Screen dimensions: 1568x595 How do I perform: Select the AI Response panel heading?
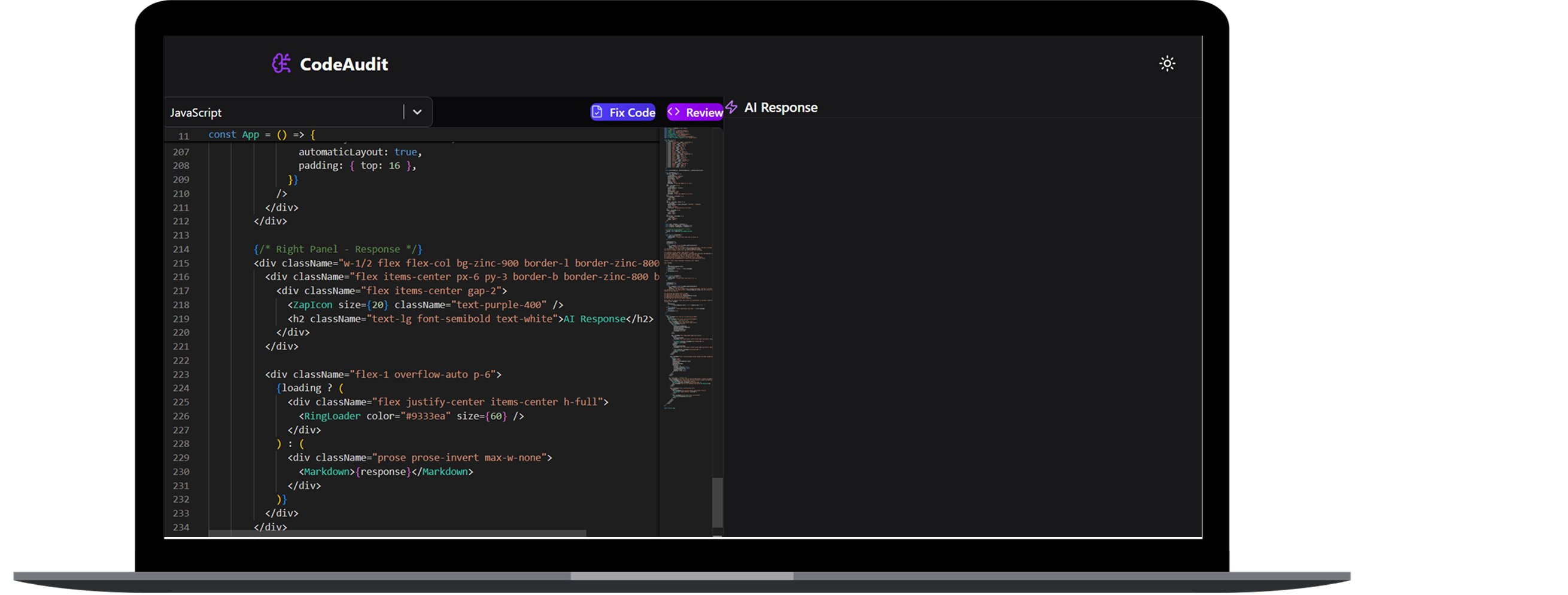(780, 108)
